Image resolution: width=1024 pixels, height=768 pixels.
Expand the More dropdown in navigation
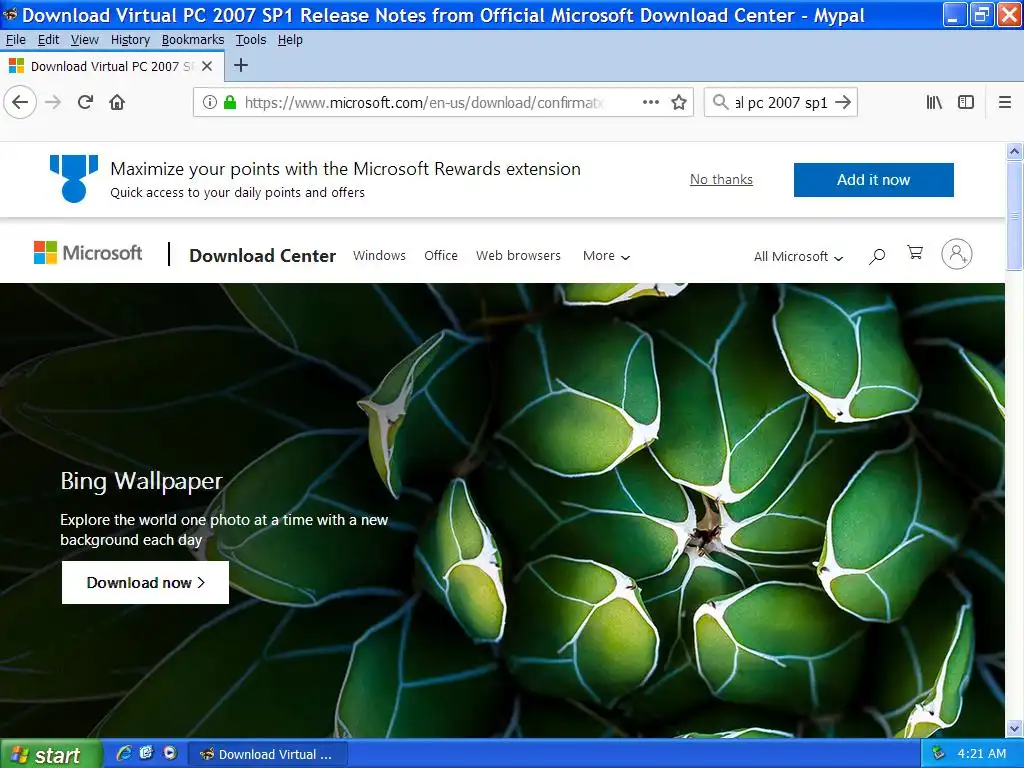pyautogui.click(x=607, y=256)
